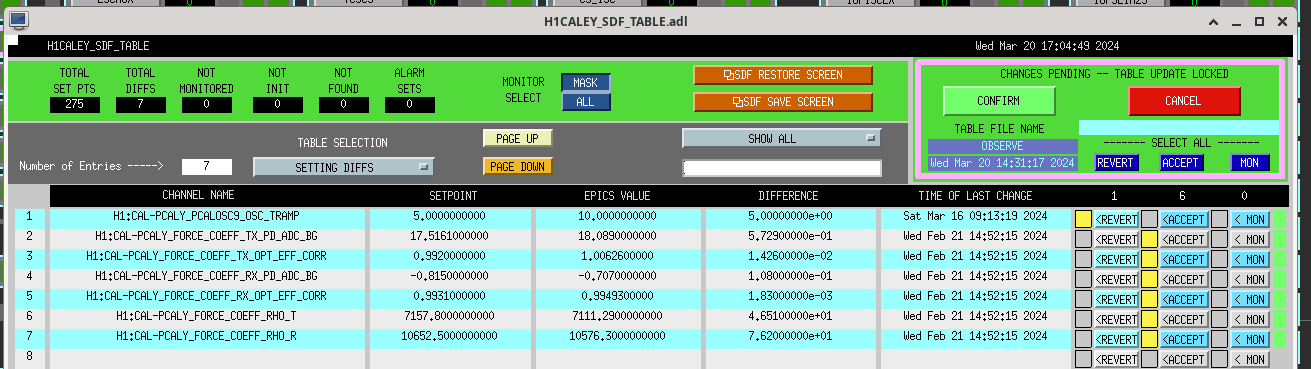Select channel H1:CAL-PCALY_FORCE_COEFF_RHO_T
The width and height of the screenshot is (1311, 369).
tap(206, 316)
